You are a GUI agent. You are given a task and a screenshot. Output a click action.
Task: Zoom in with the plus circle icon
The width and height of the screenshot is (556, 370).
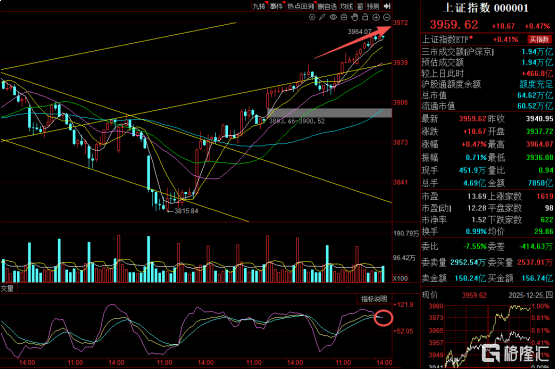coord(376,17)
